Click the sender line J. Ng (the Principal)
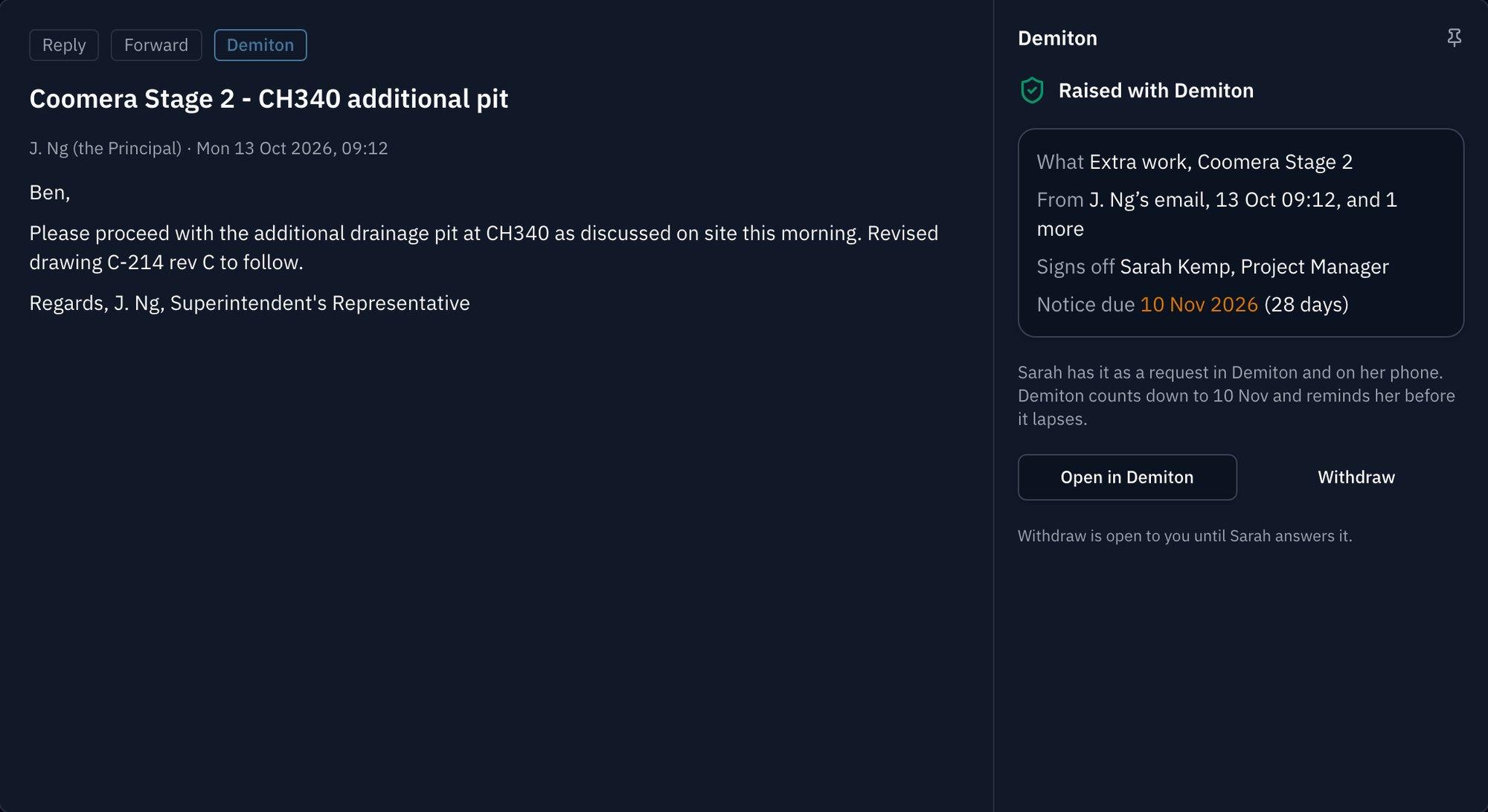 [x=105, y=148]
